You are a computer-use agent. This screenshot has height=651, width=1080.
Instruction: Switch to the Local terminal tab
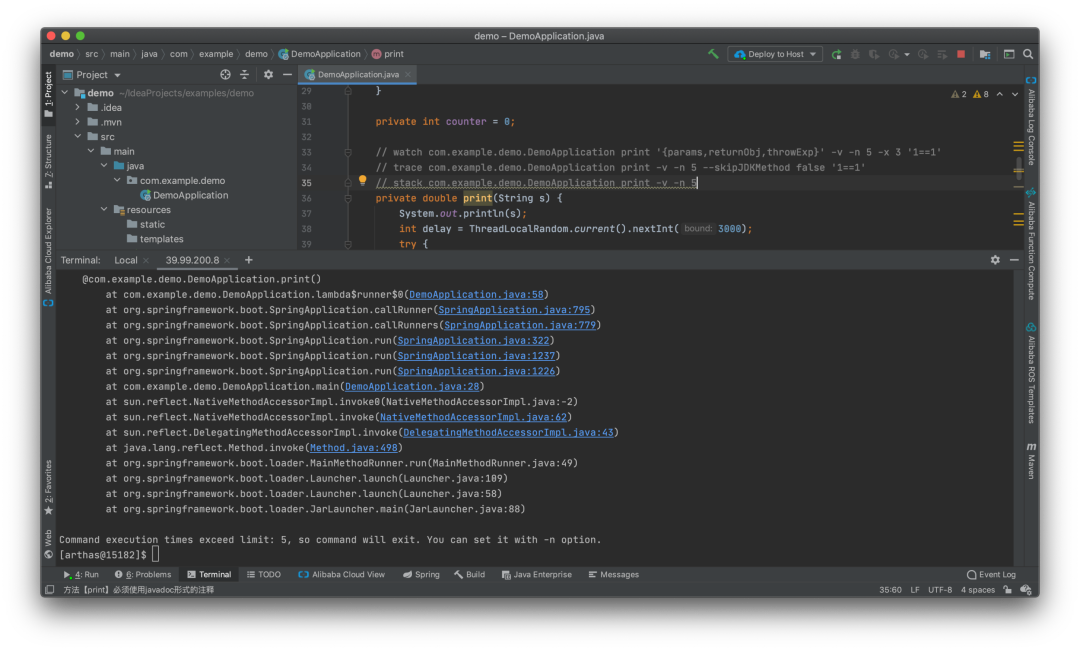click(x=126, y=260)
